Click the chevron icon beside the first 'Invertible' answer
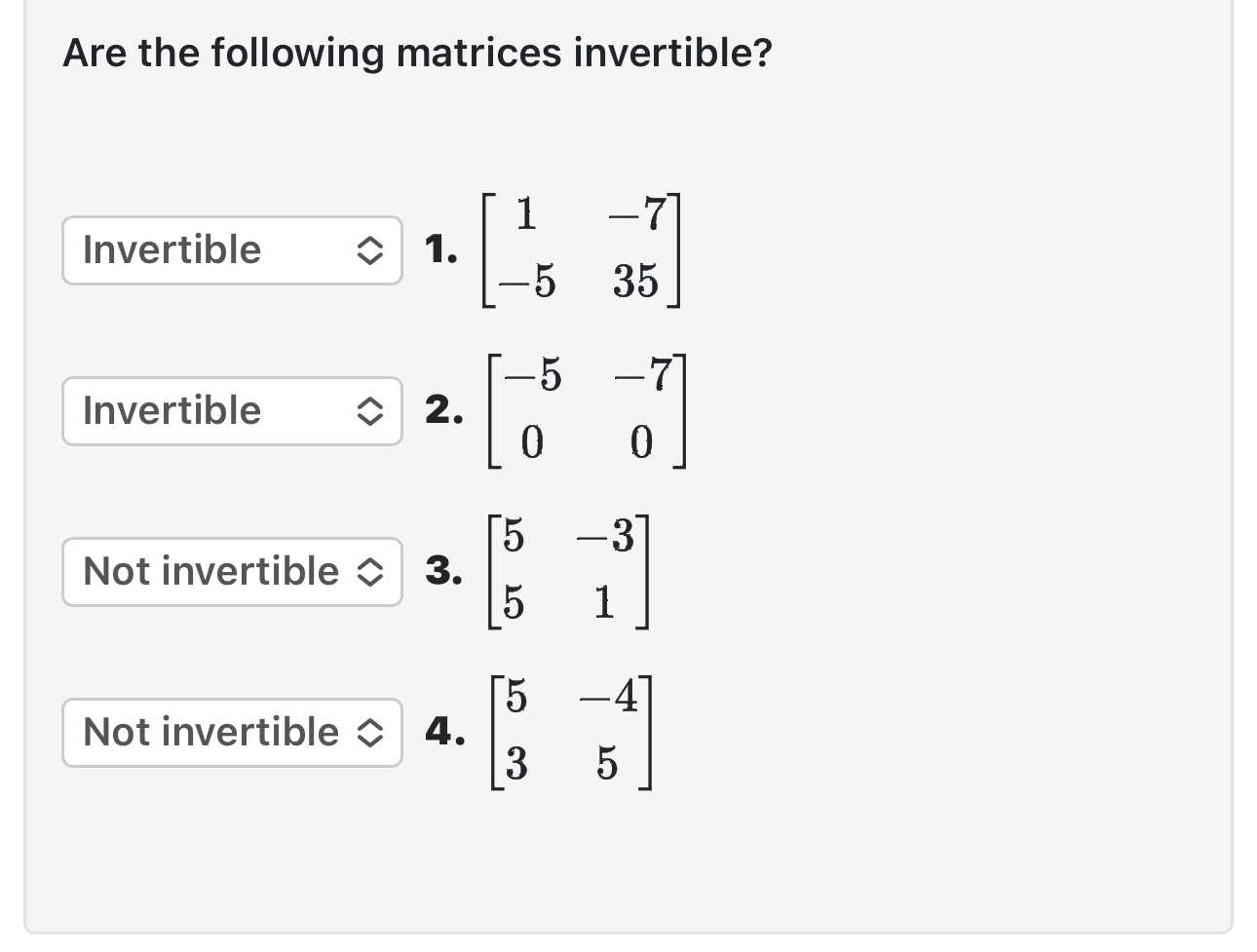 coord(373,250)
